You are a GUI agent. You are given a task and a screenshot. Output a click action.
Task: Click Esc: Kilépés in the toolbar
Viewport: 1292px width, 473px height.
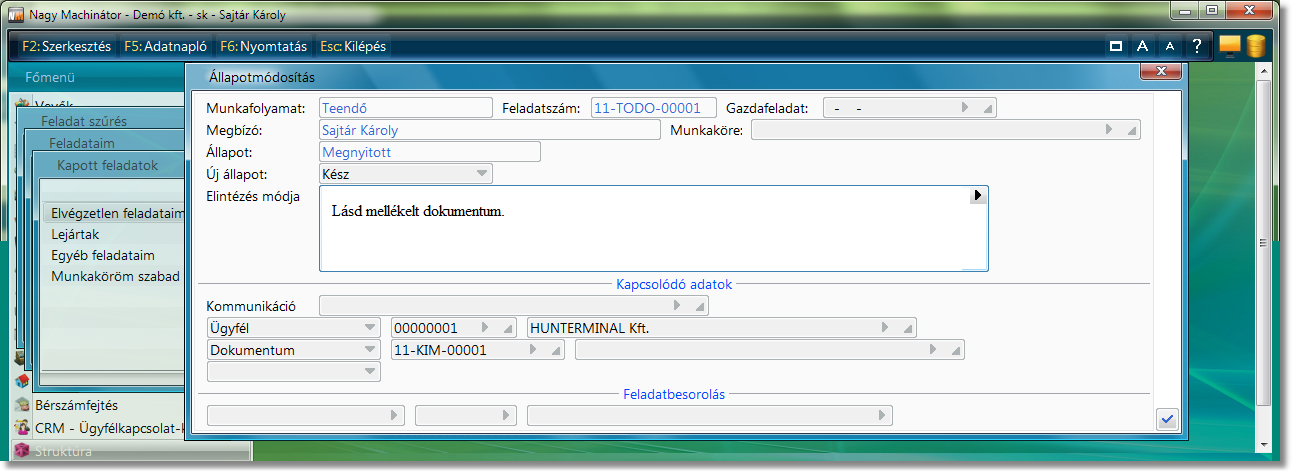click(353, 46)
